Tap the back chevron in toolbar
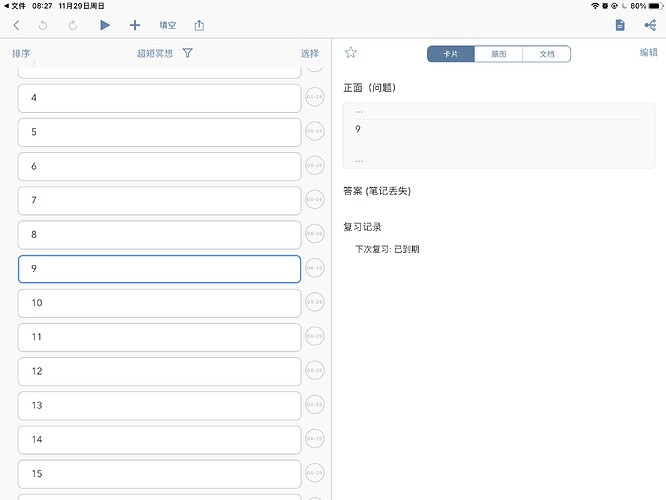This screenshot has width=666, height=500. 17,25
